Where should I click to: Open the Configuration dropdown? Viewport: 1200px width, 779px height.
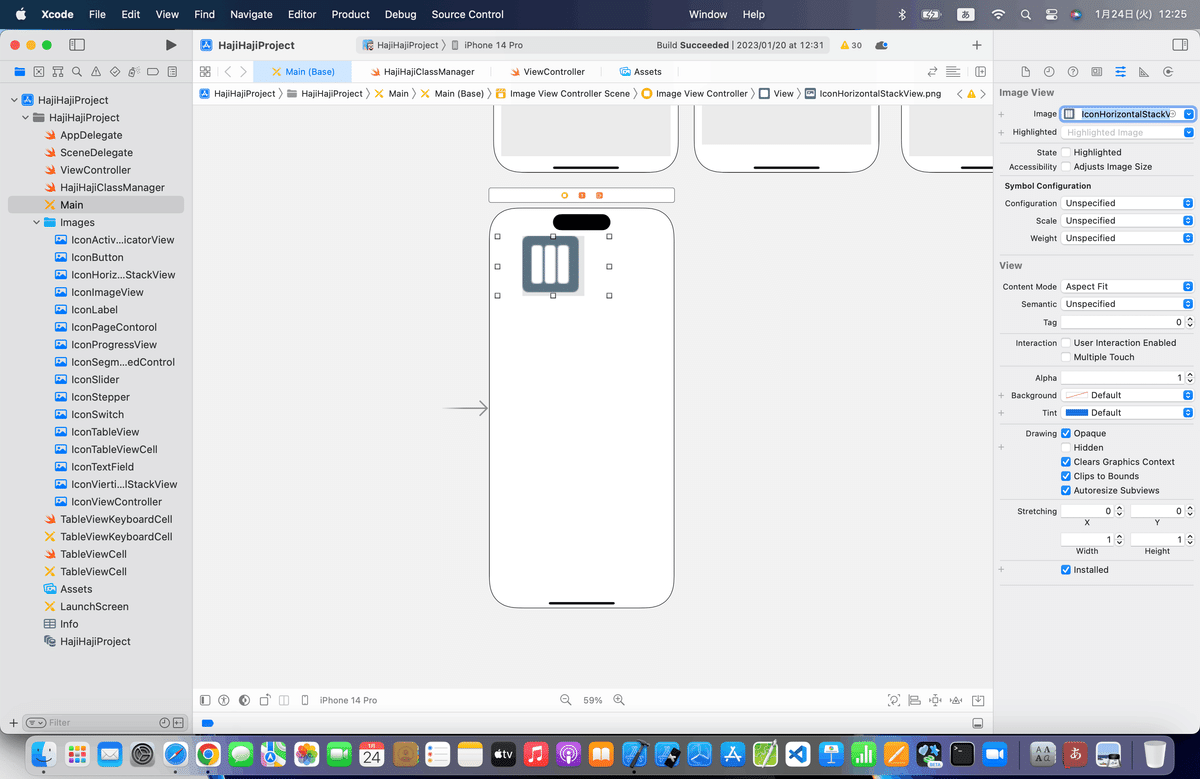pyautogui.click(x=1128, y=203)
